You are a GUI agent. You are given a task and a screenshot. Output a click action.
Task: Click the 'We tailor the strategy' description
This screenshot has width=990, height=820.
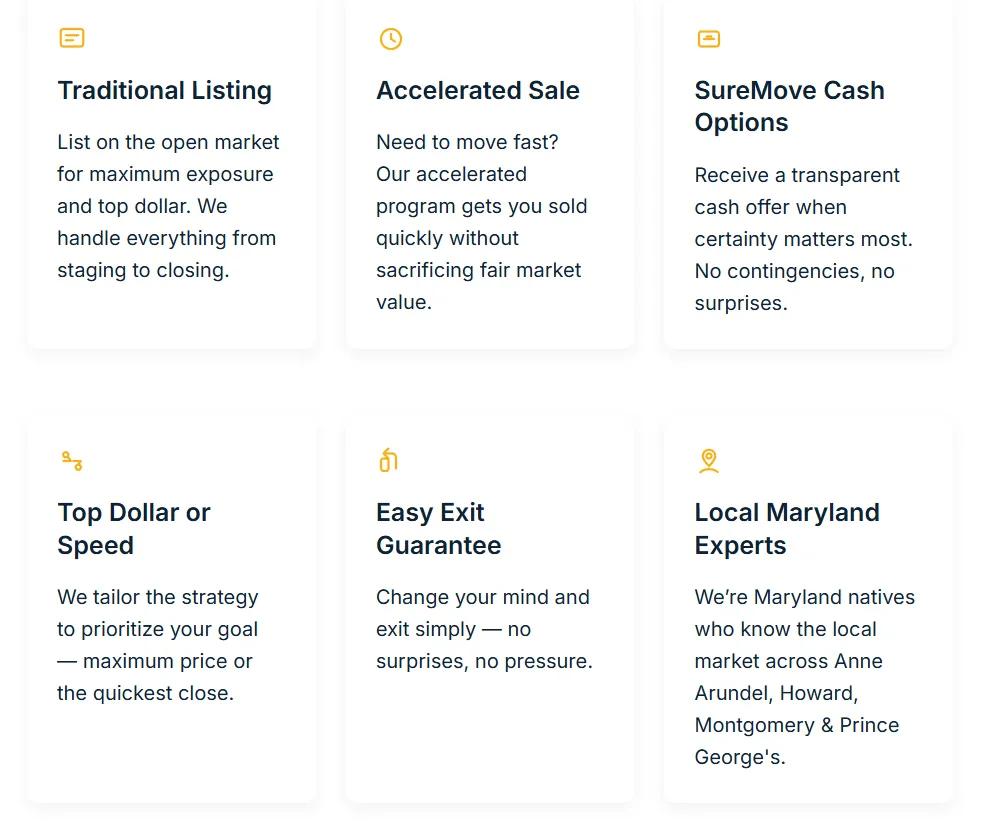[157, 645]
